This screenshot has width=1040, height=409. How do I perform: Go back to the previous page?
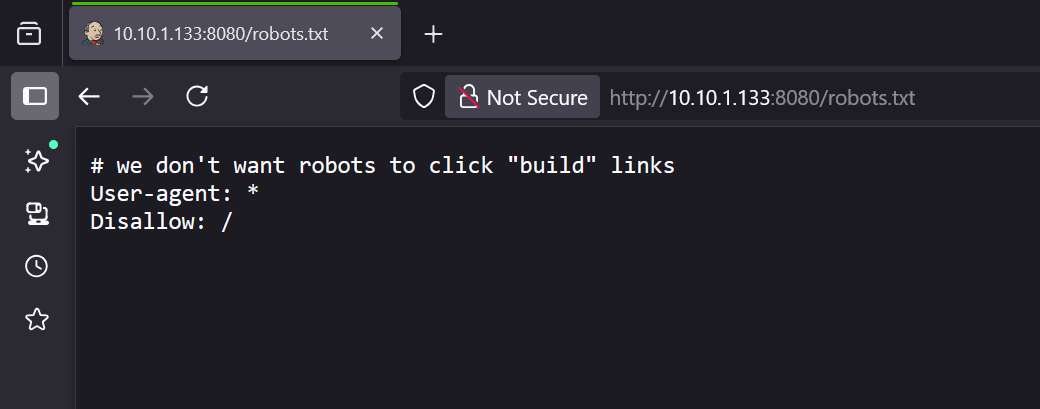point(90,96)
